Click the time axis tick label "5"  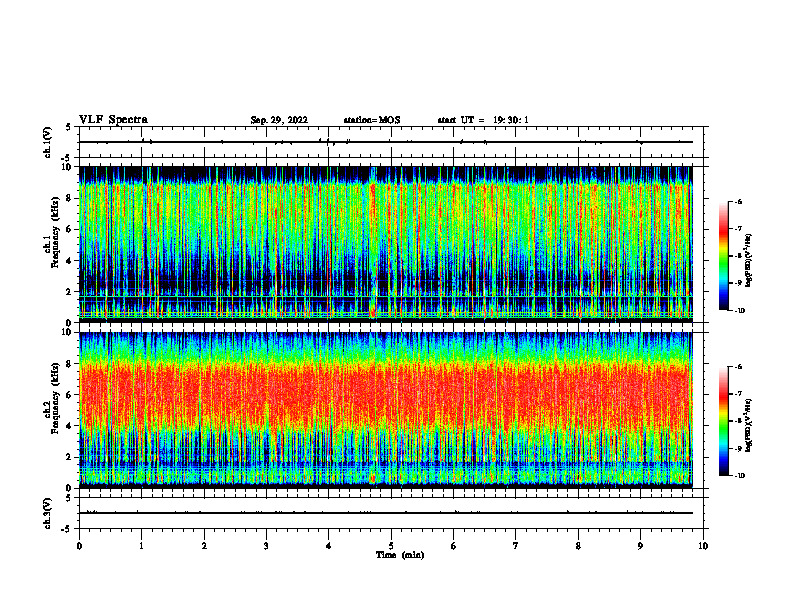coord(391,546)
